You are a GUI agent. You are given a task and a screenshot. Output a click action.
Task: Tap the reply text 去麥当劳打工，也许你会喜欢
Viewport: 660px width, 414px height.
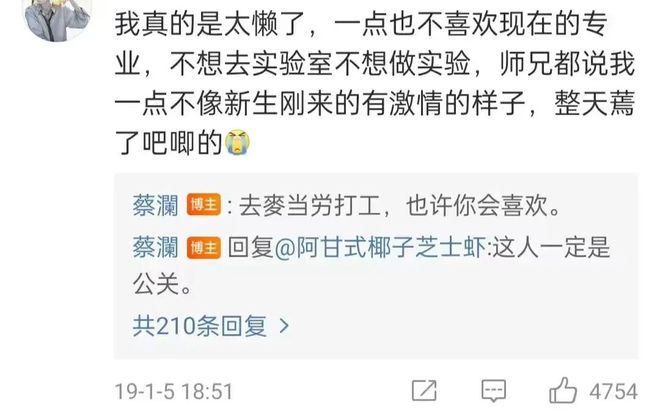point(399,206)
